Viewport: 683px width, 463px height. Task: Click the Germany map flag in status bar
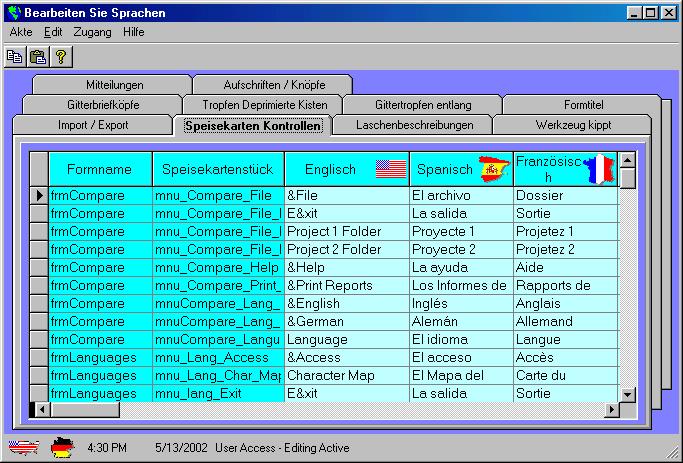(63, 447)
